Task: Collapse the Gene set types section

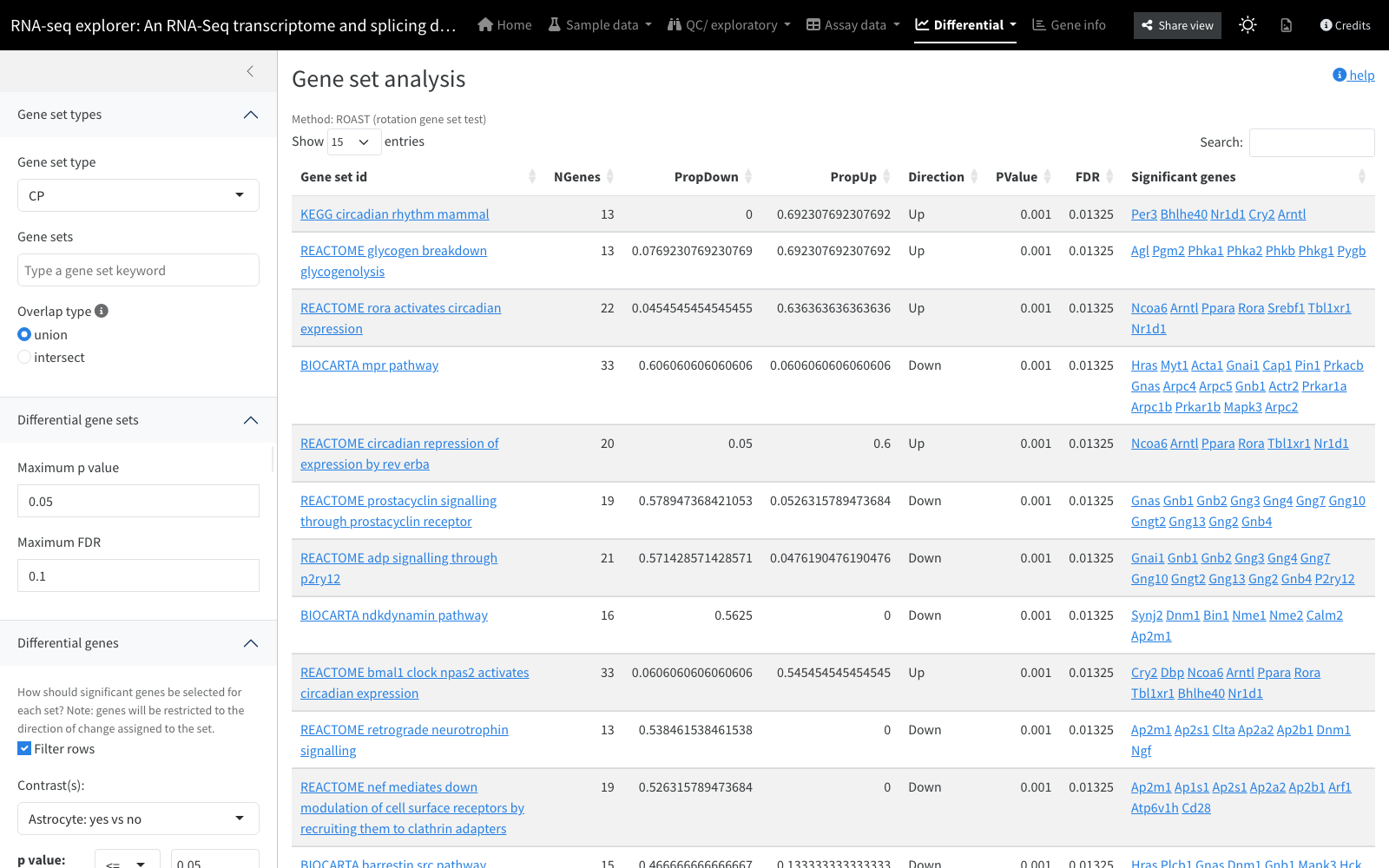Action: point(138,115)
